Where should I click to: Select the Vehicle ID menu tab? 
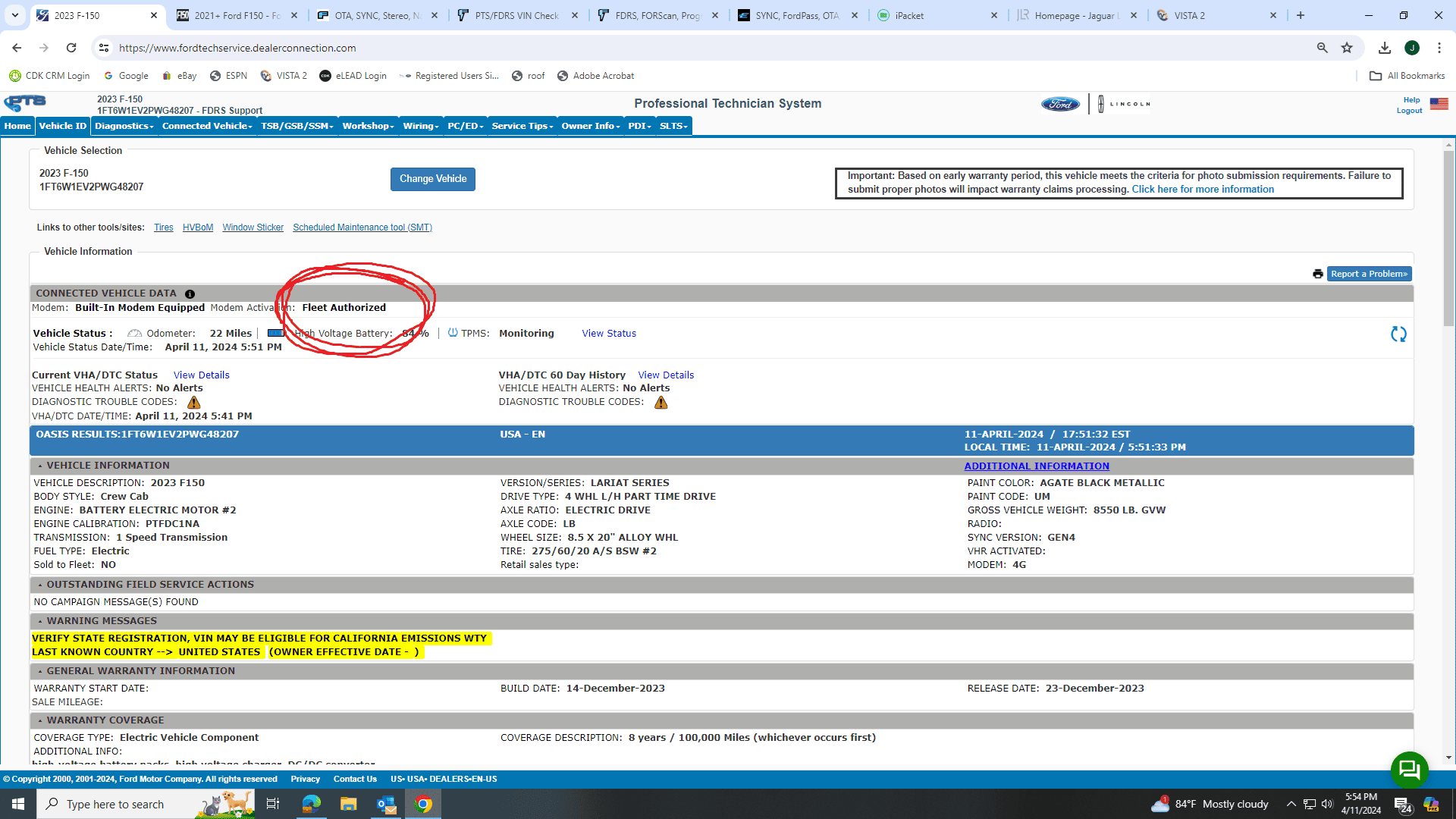click(62, 126)
